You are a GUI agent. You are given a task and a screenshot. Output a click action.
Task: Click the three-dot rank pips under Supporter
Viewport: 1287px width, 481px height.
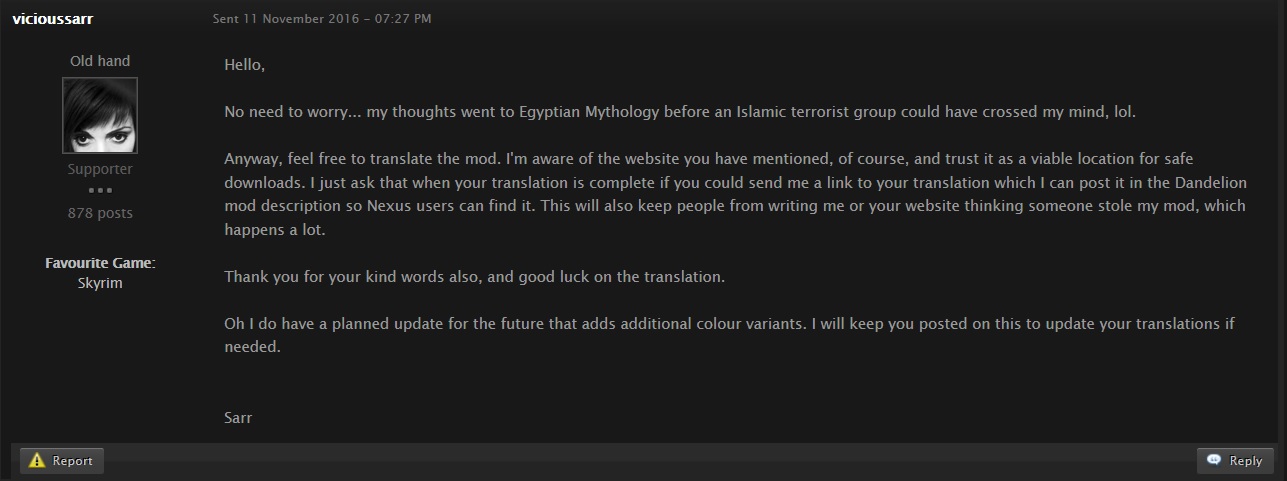pyautogui.click(x=100, y=191)
